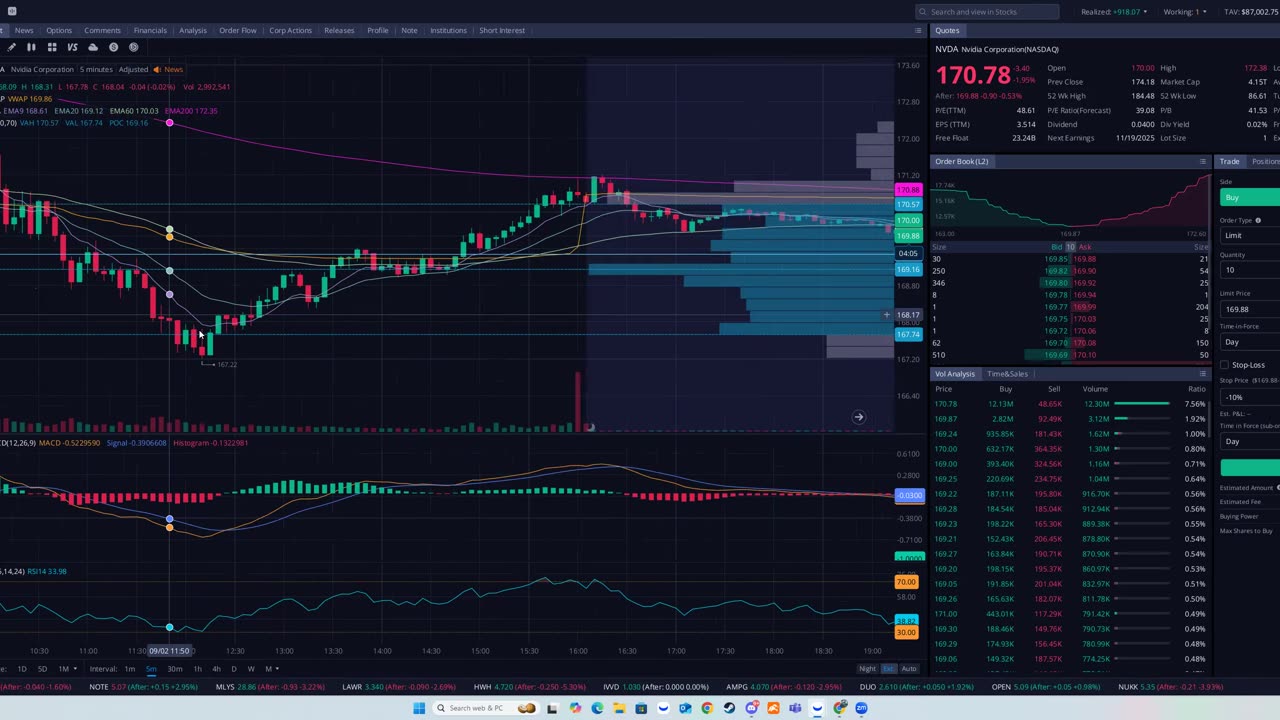1280x720 pixels.
Task: Click the Search and view in Stocks field
Action: coord(987,12)
